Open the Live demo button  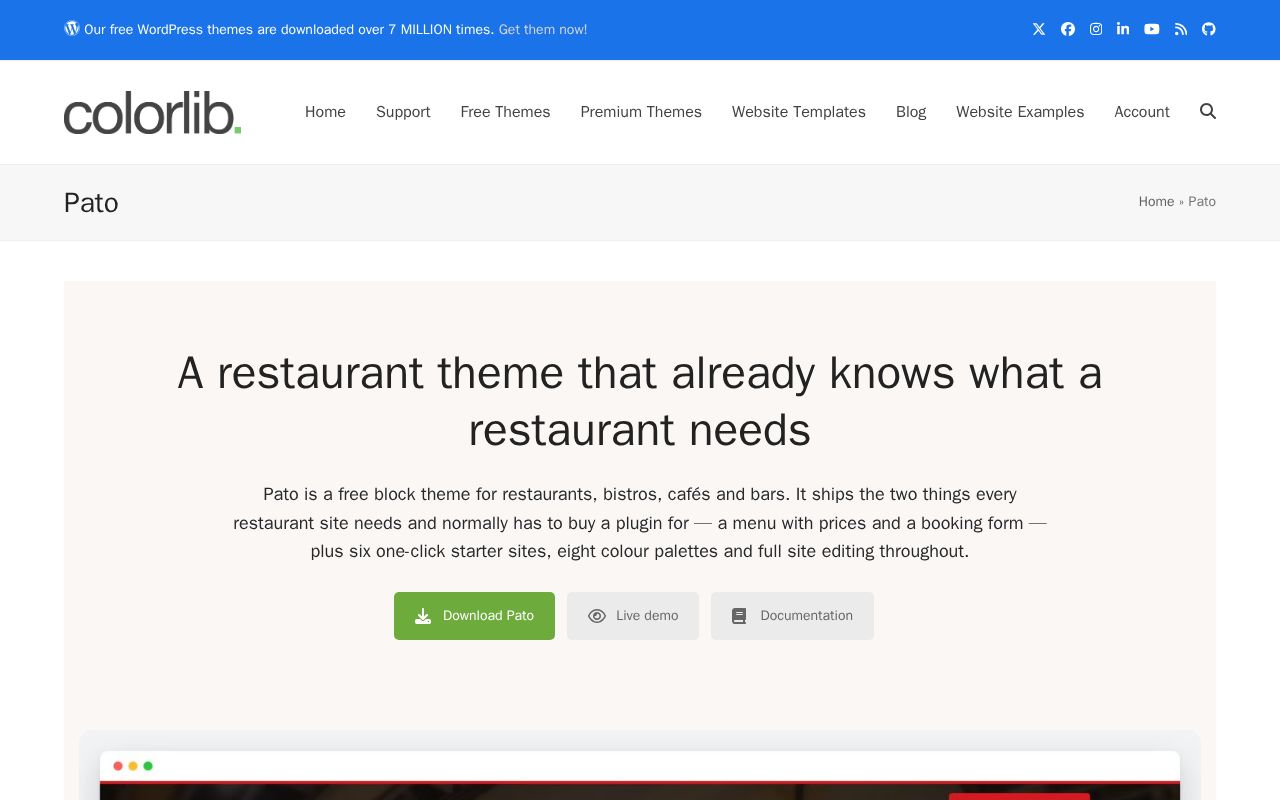[633, 616]
